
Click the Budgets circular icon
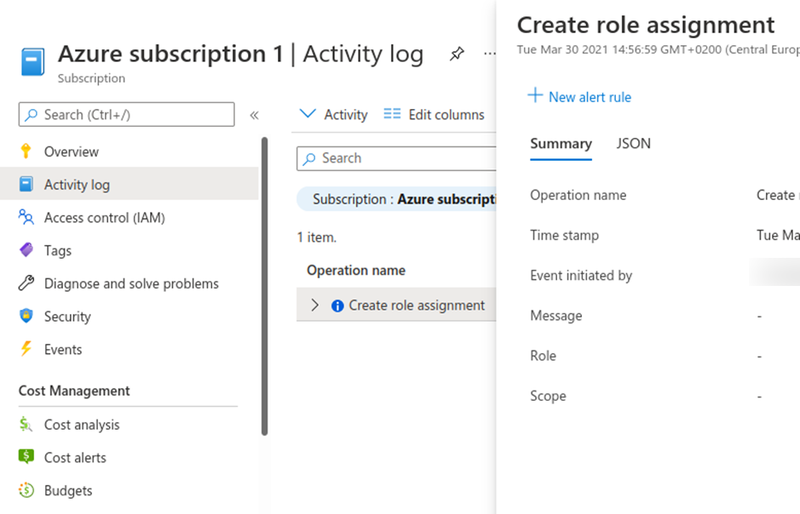(26, 491)
